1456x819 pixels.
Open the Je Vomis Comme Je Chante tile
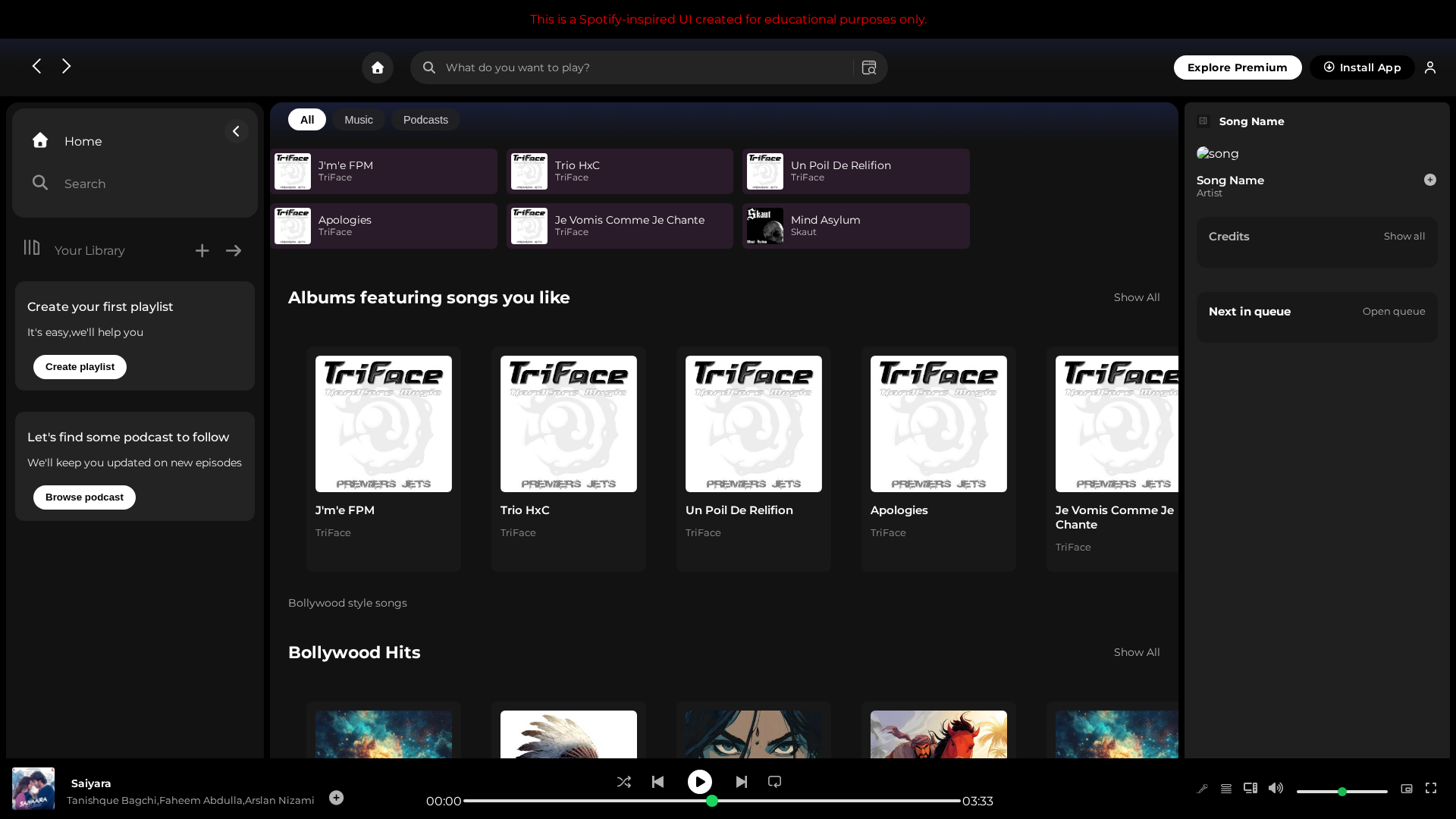(620, 226)
